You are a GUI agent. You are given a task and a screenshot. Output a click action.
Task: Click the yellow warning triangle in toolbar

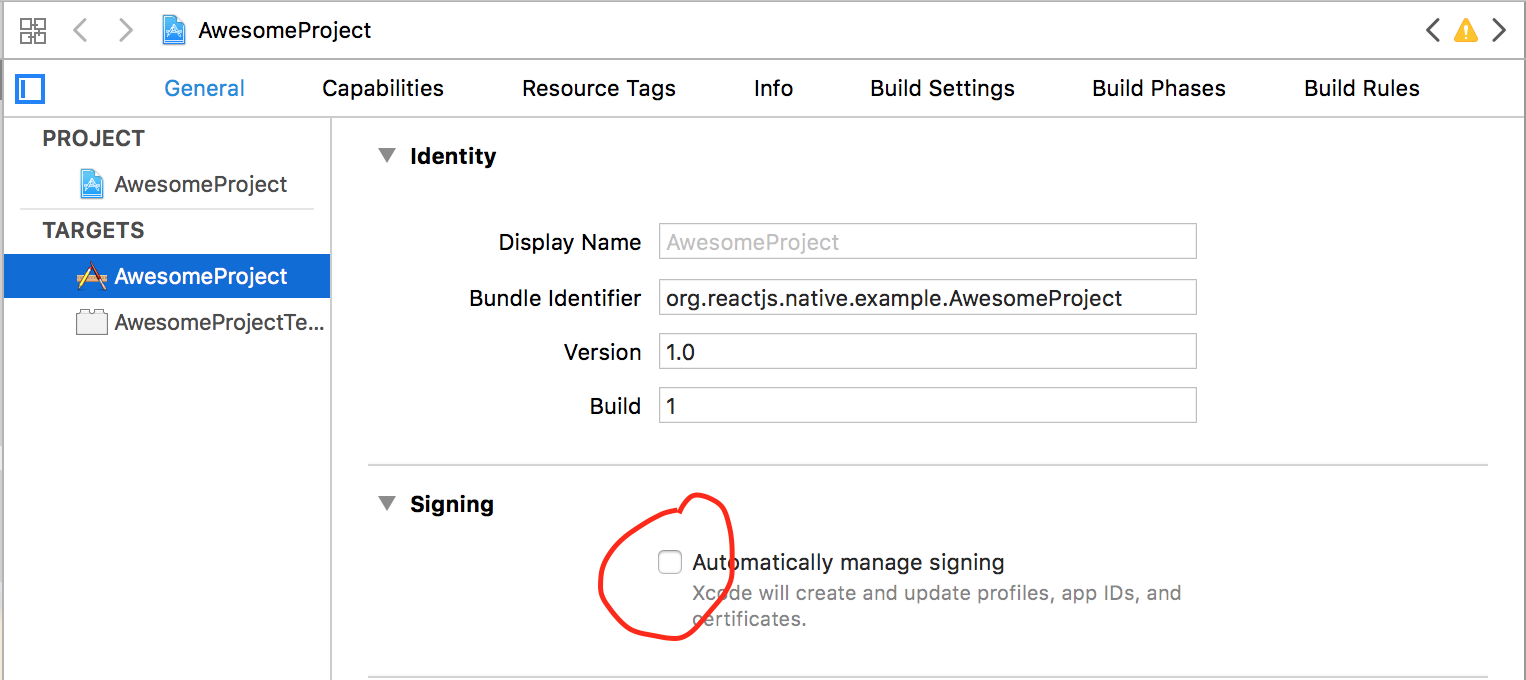tap(1466, 30)
